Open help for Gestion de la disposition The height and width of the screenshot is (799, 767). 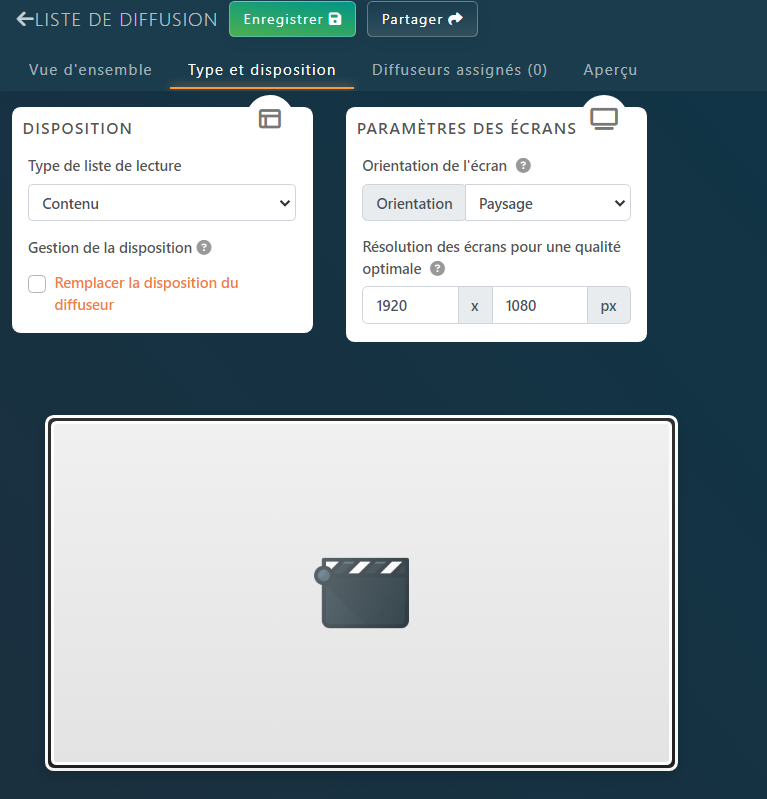(x=204, y=248)
